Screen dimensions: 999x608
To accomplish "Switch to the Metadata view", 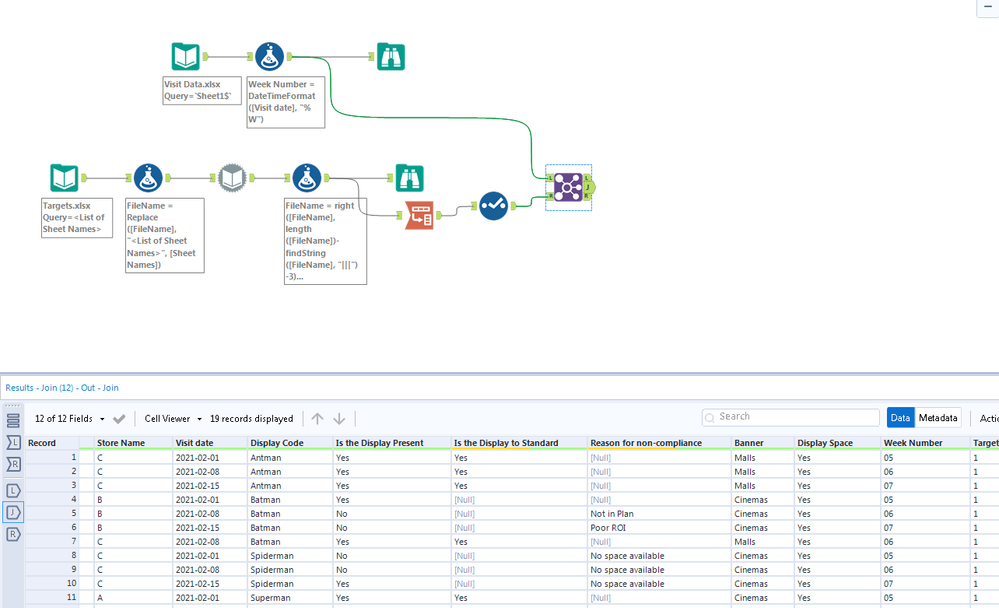I will pyautogui.click(x=938, y=418).
